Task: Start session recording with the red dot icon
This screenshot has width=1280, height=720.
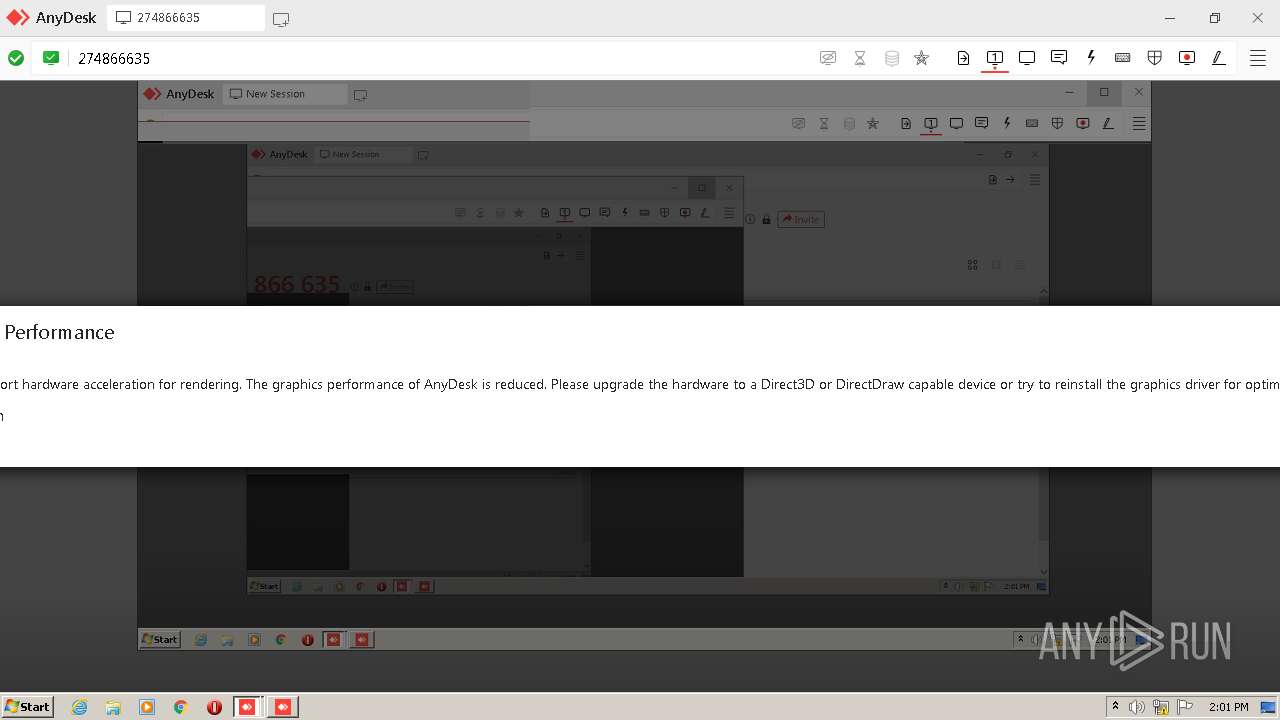Action: 1187,58
